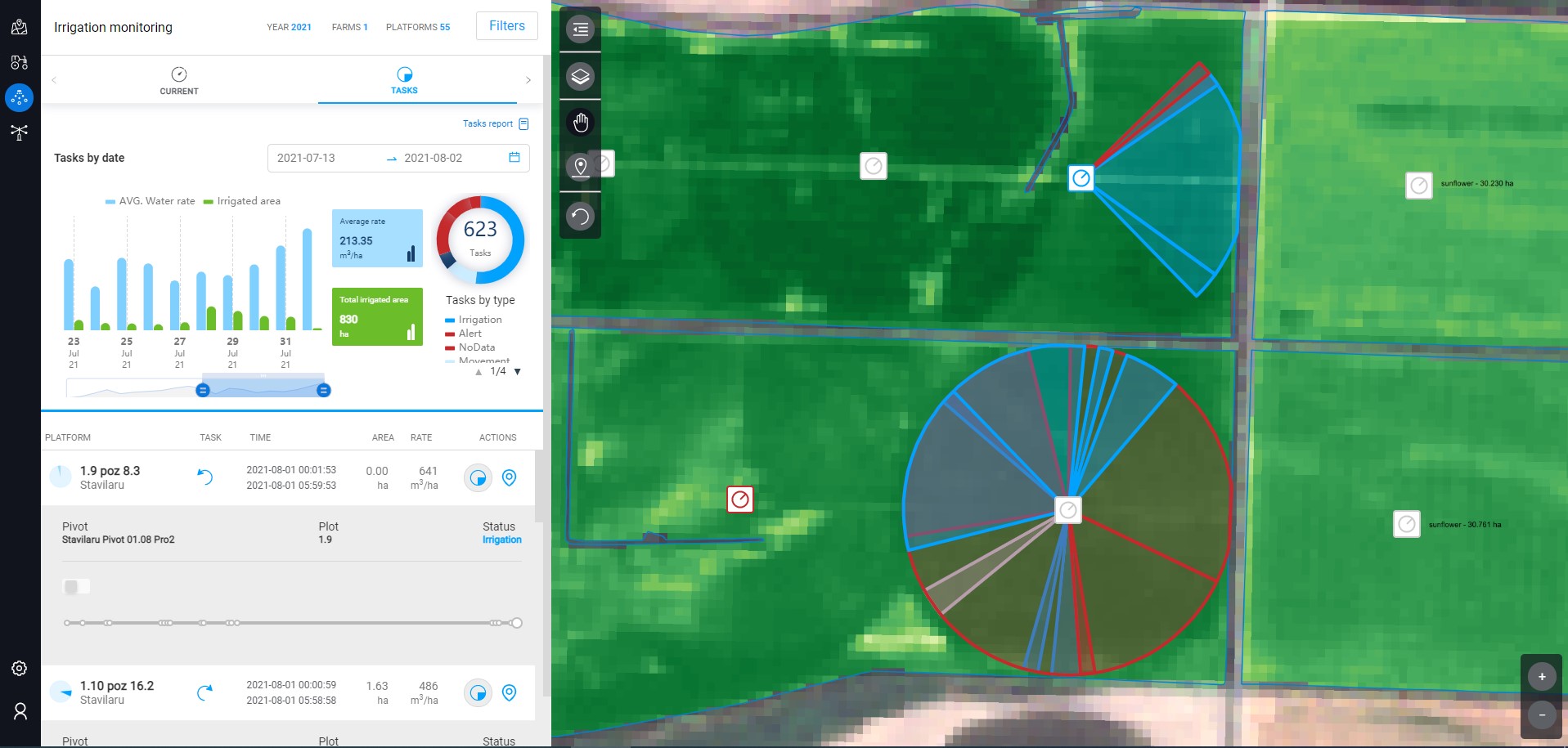Locate 1.10 poz 16.2 on map
The height and width of the screenshot is (748, 1568).
tap(509, 692)
